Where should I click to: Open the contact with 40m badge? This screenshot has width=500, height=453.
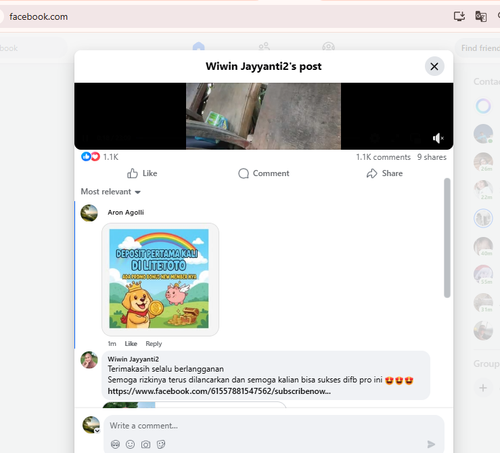[483, 246]
